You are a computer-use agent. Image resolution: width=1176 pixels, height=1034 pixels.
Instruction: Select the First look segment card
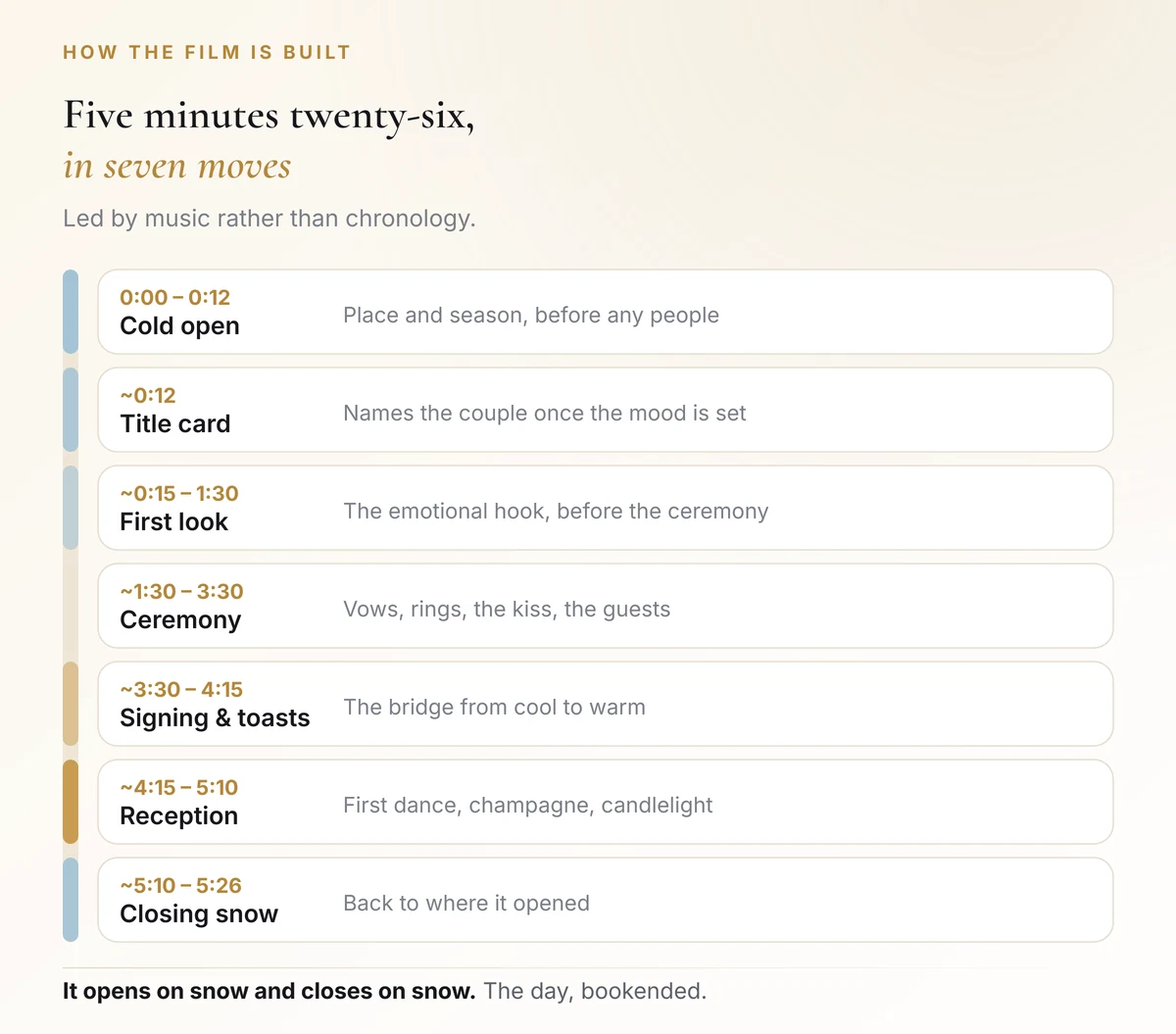606,508
